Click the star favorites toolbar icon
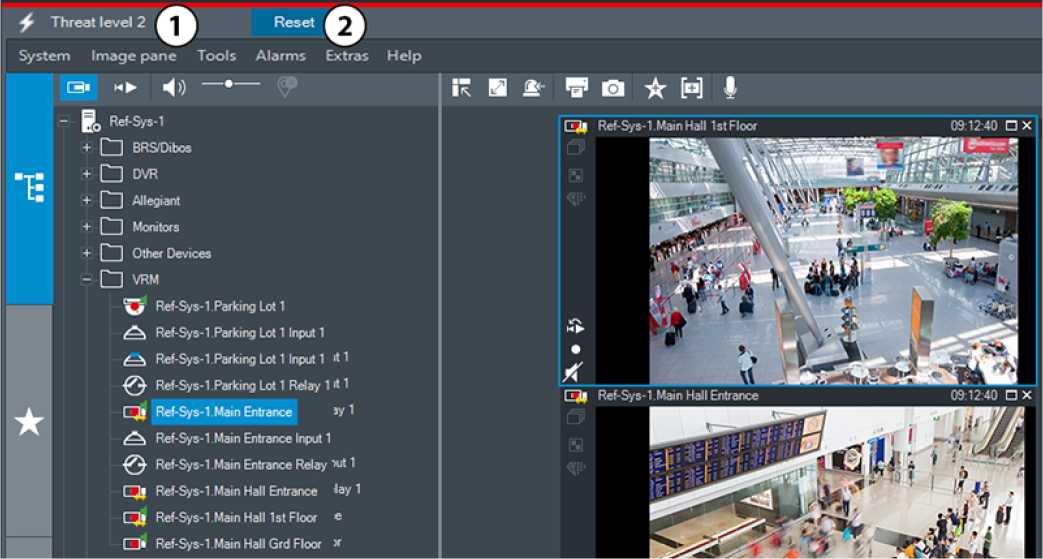This screenshot has width=1043, height=559. point(654,88)
